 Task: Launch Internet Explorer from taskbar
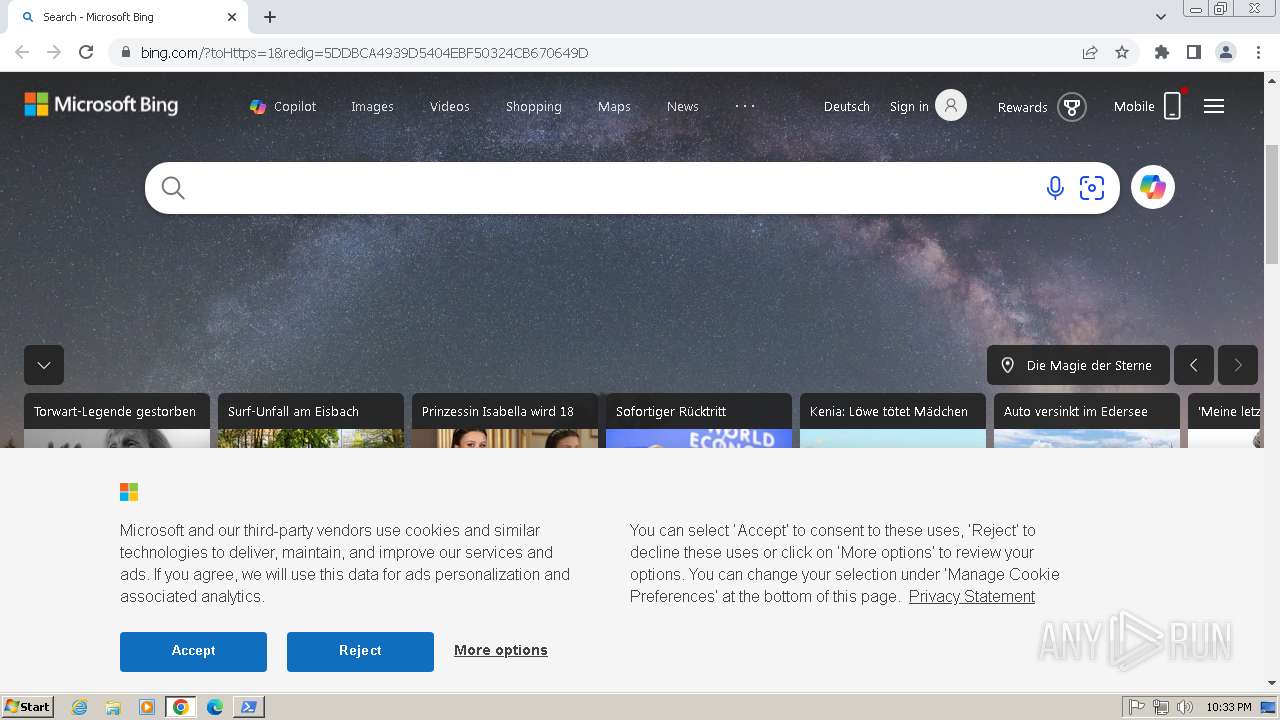pyautogui.click(x=80, y=707)
